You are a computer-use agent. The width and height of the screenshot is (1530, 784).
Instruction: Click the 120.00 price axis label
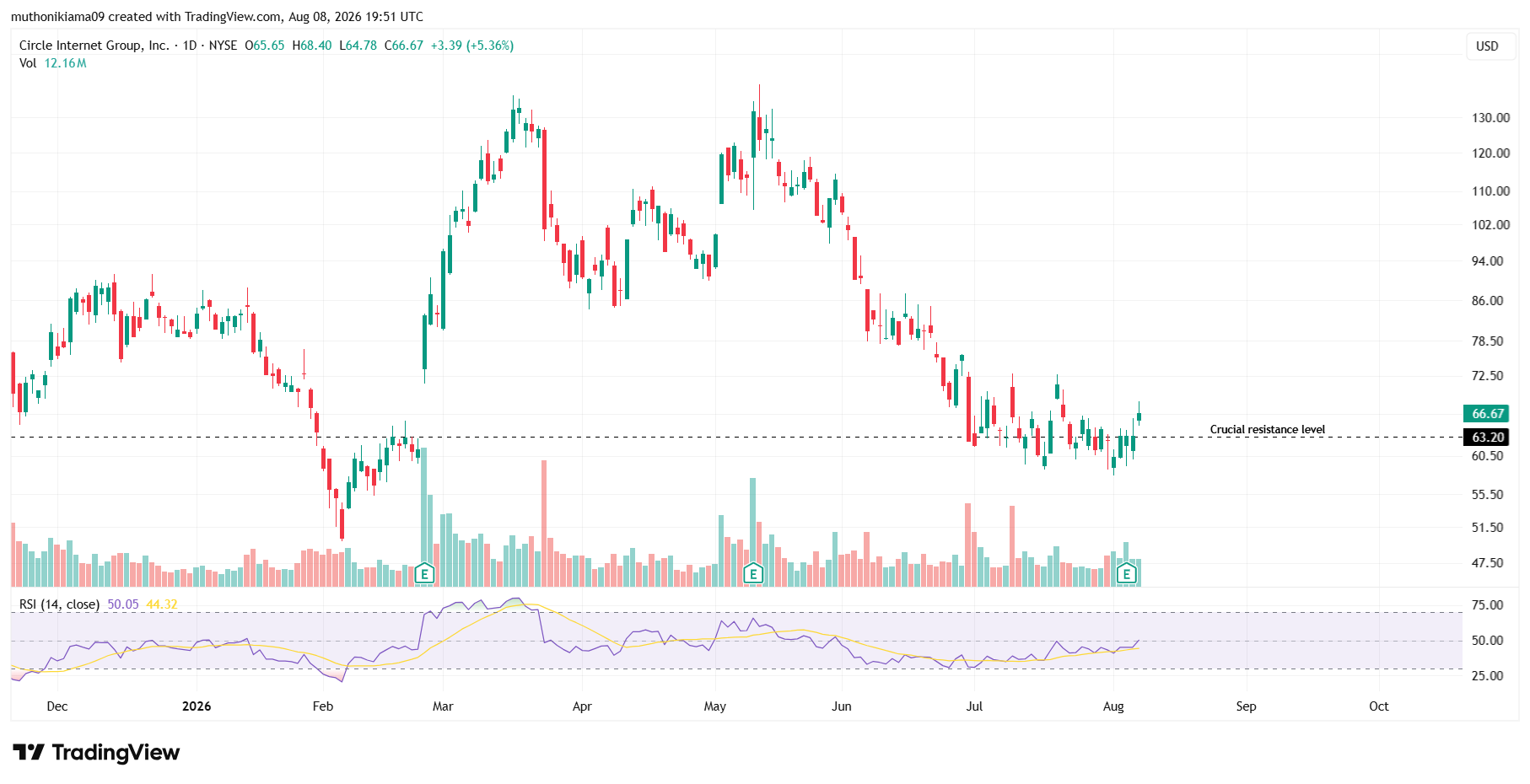tap(1490, 153)
